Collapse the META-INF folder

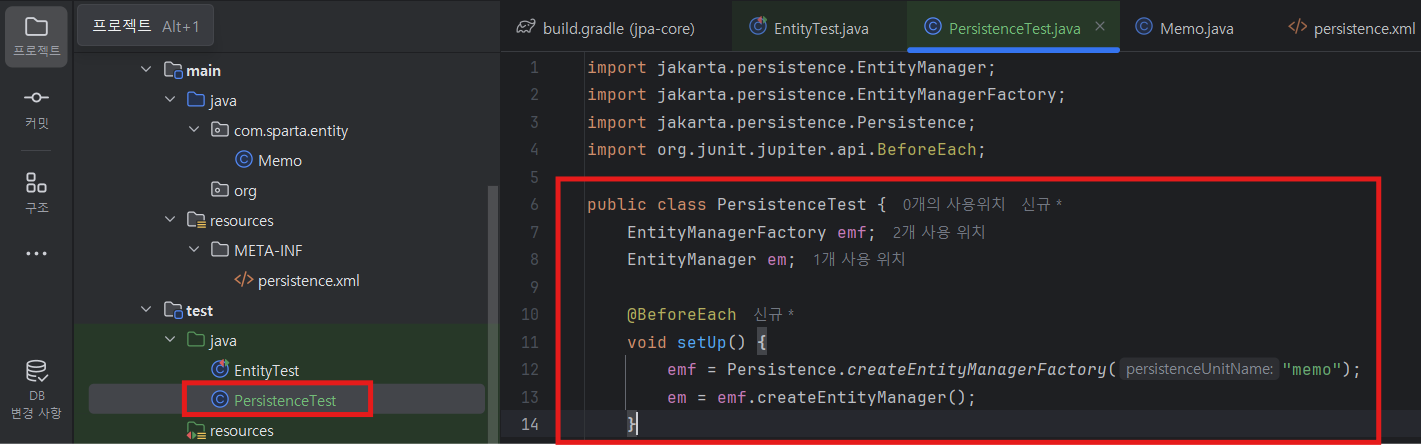(194, 250)
